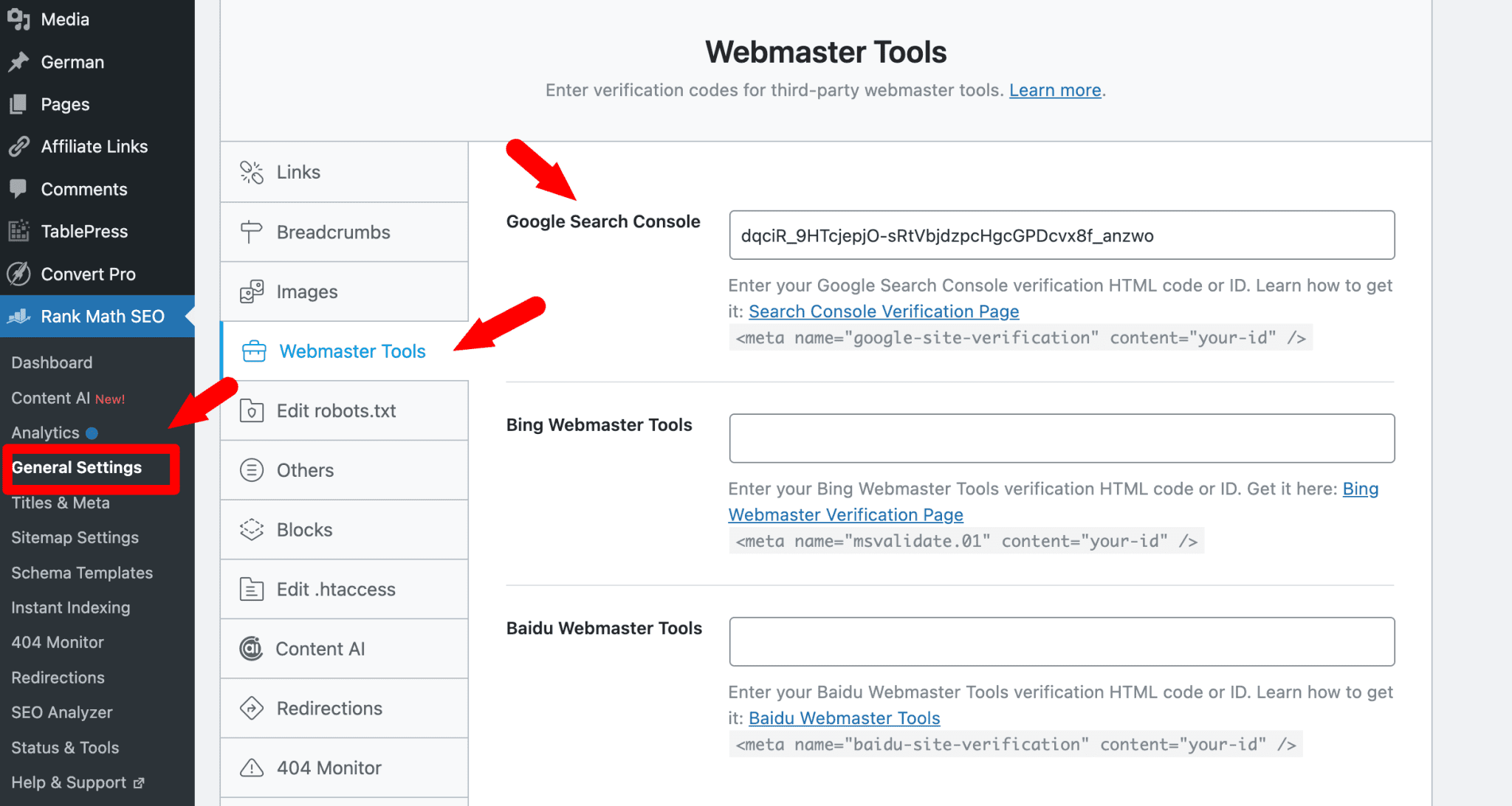Click the Links tab icon
This screenshot has width=1512, height=806.
[x=252, y=172]
